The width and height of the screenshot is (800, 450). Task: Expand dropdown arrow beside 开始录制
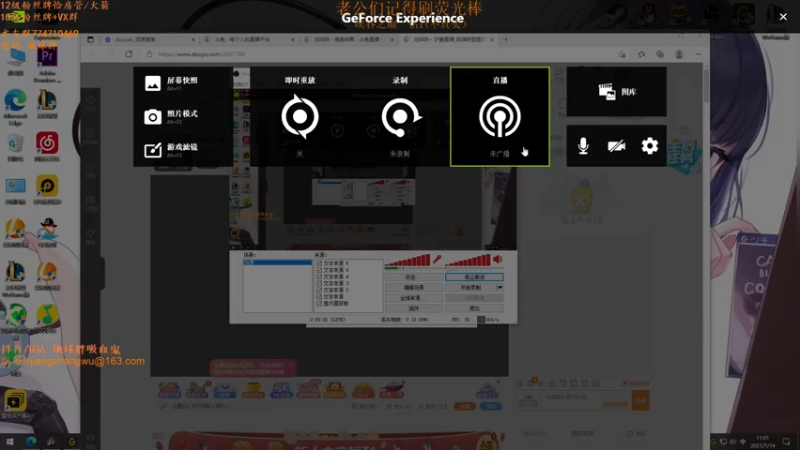pyautogui.click(x=500, y=288)
